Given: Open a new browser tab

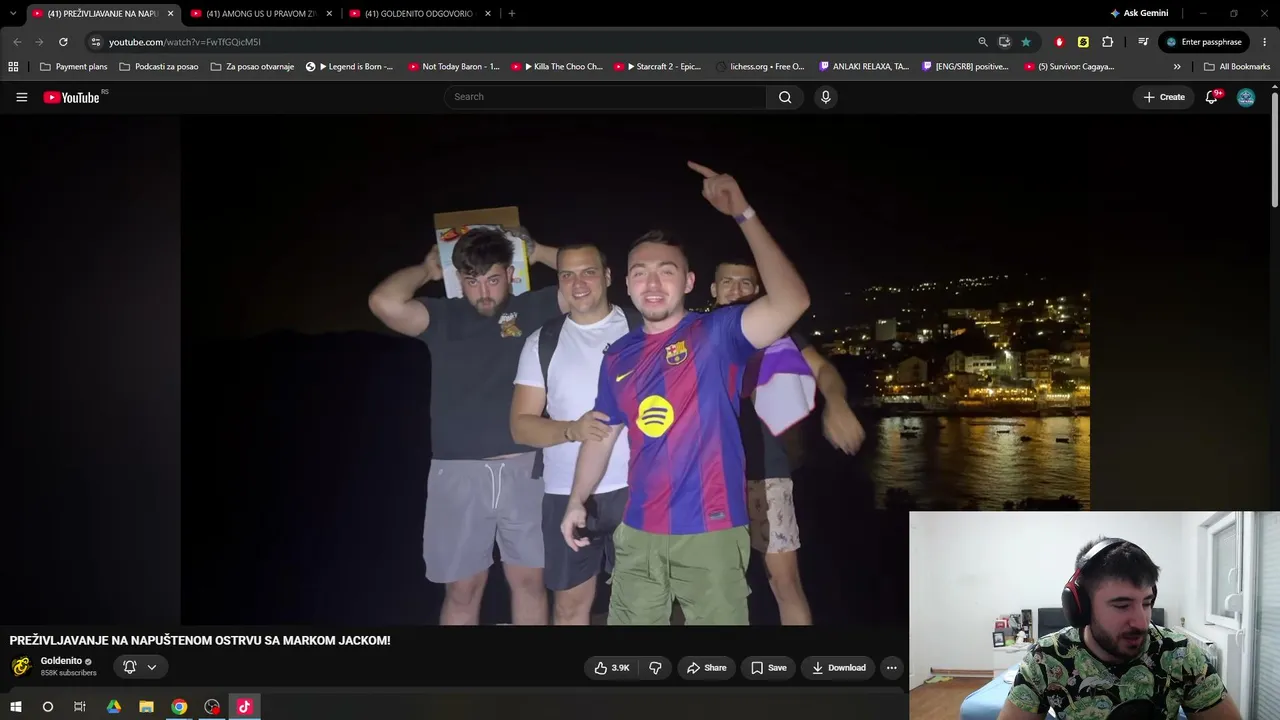Looking at the screenshot, I should pos(512,14).
